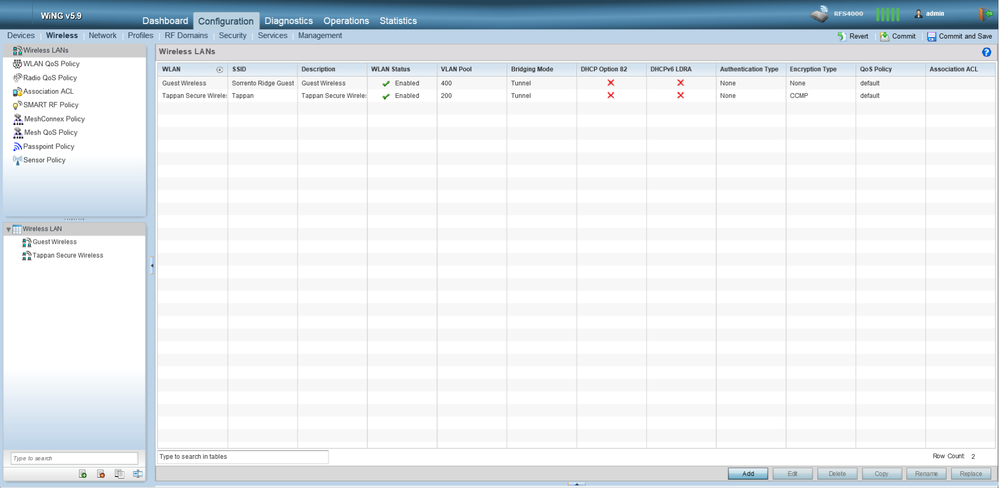
Task: Click the RFS4000 device icon
Action: [x=820, y=14]
